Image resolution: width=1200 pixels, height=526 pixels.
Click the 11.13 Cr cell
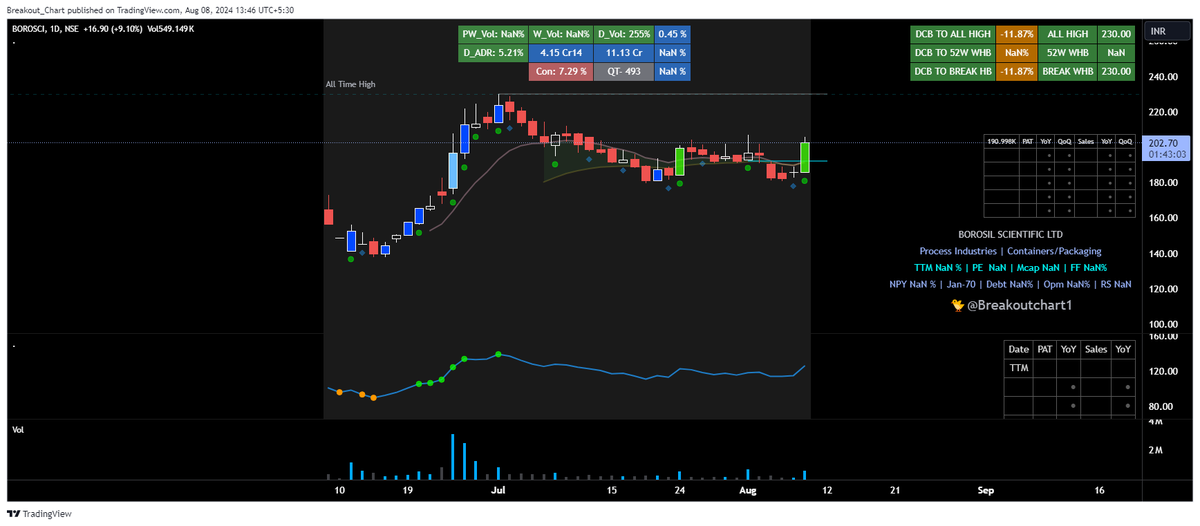click(x=624, y=53)
